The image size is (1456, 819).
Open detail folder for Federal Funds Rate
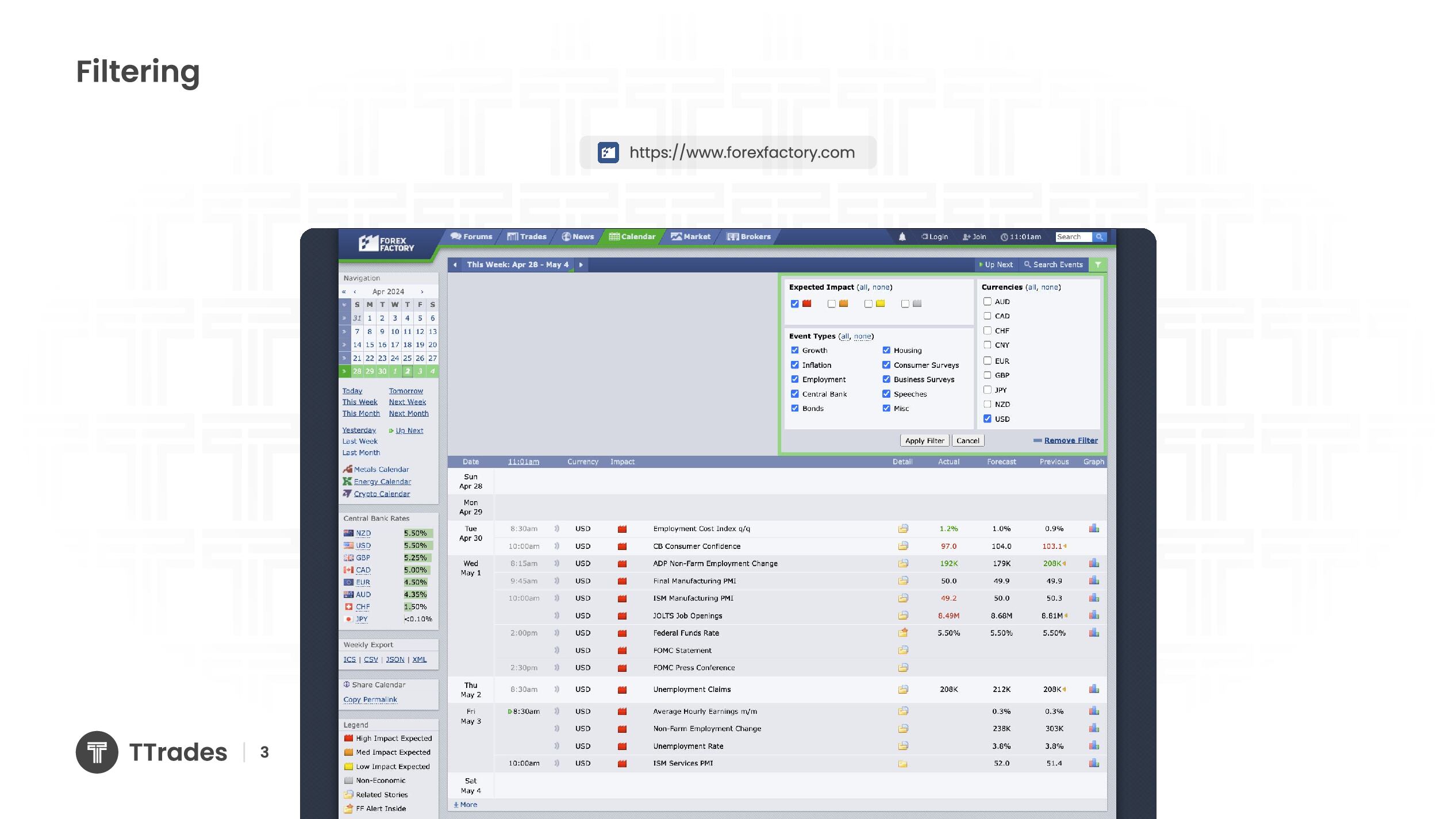[x=903, y=633]
